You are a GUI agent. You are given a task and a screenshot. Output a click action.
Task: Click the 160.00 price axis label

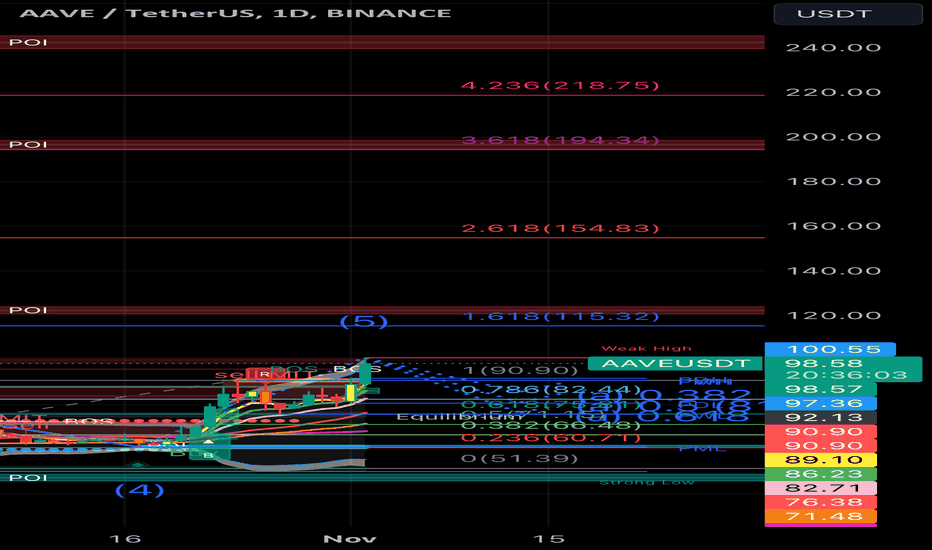tap(833, 226)
